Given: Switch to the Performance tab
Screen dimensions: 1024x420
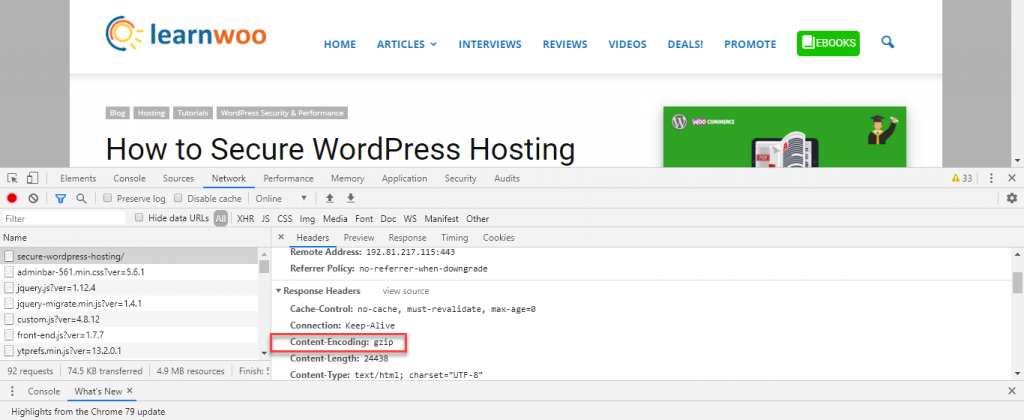Looking at the screenshot, I should 288,178.
